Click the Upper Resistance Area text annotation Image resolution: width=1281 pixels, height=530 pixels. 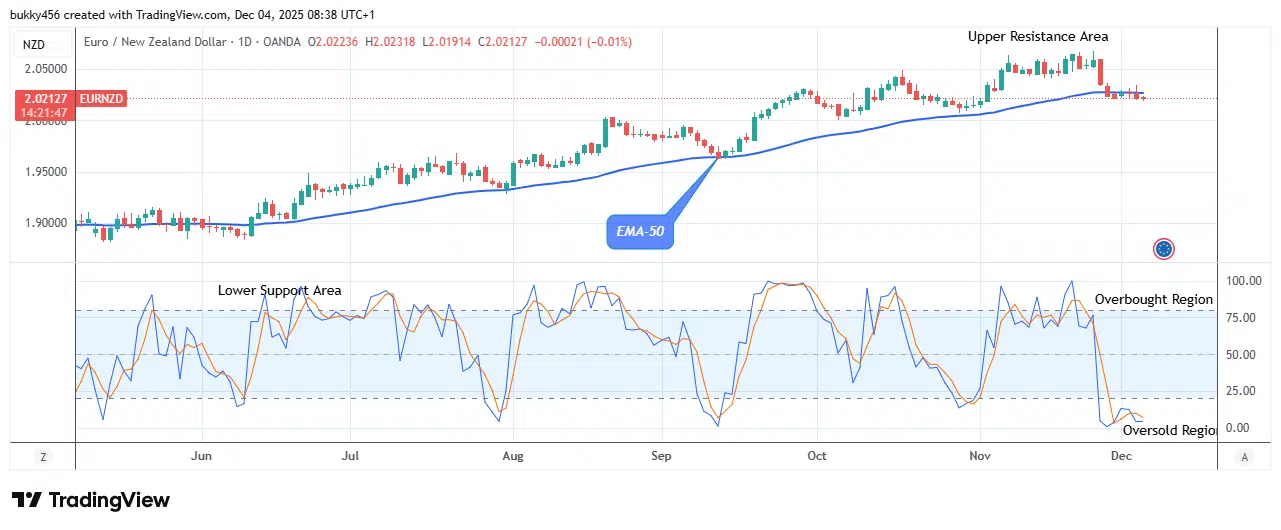pos(1037,36)
